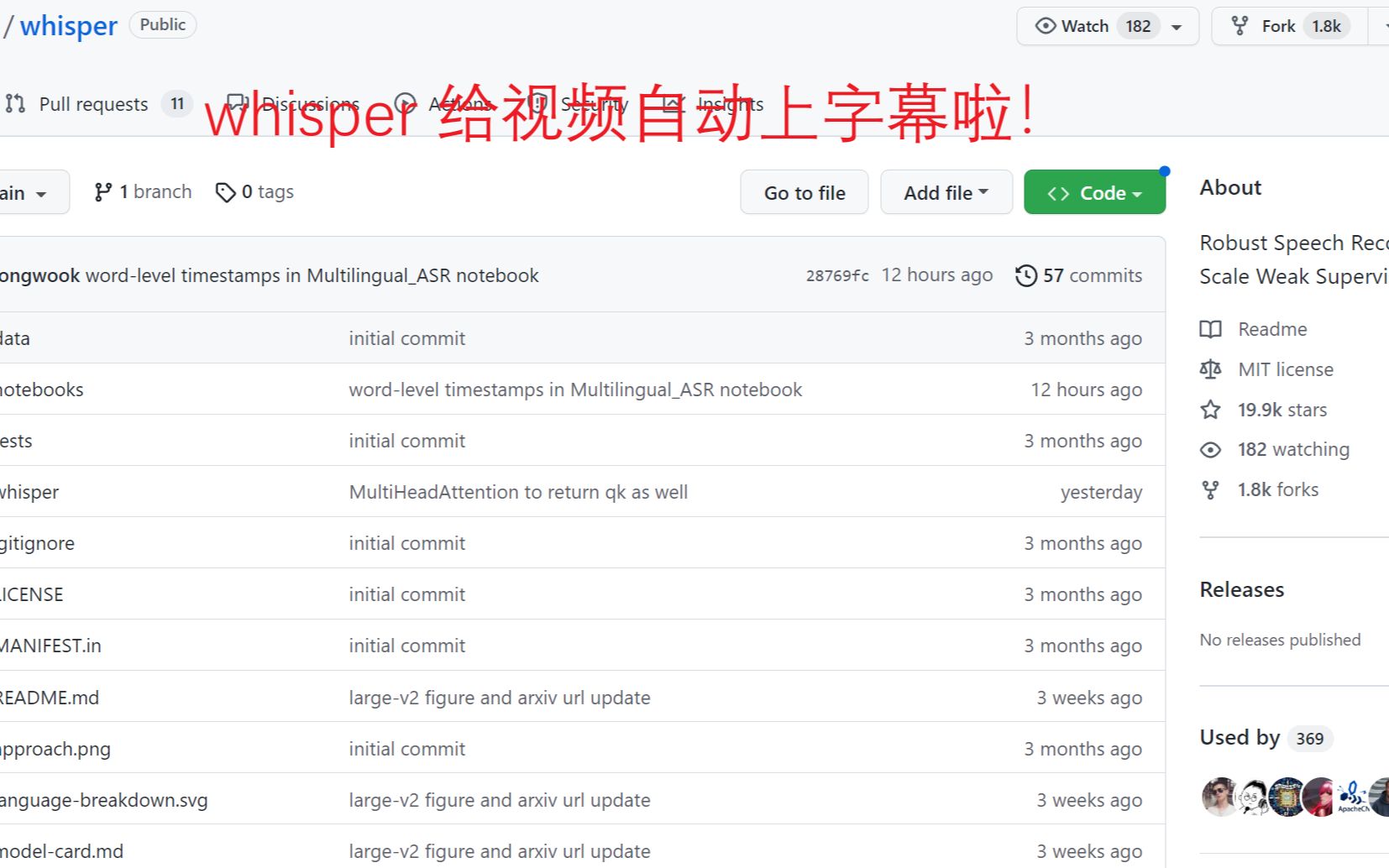Click the watch count 182 badge

pyautogui.click(x=1138, y=26)
